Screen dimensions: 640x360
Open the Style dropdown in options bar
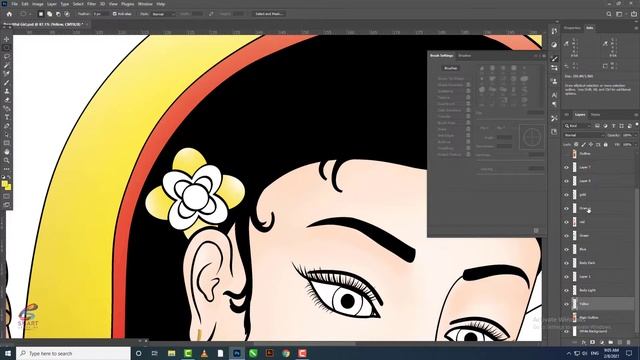click(163, 14)
